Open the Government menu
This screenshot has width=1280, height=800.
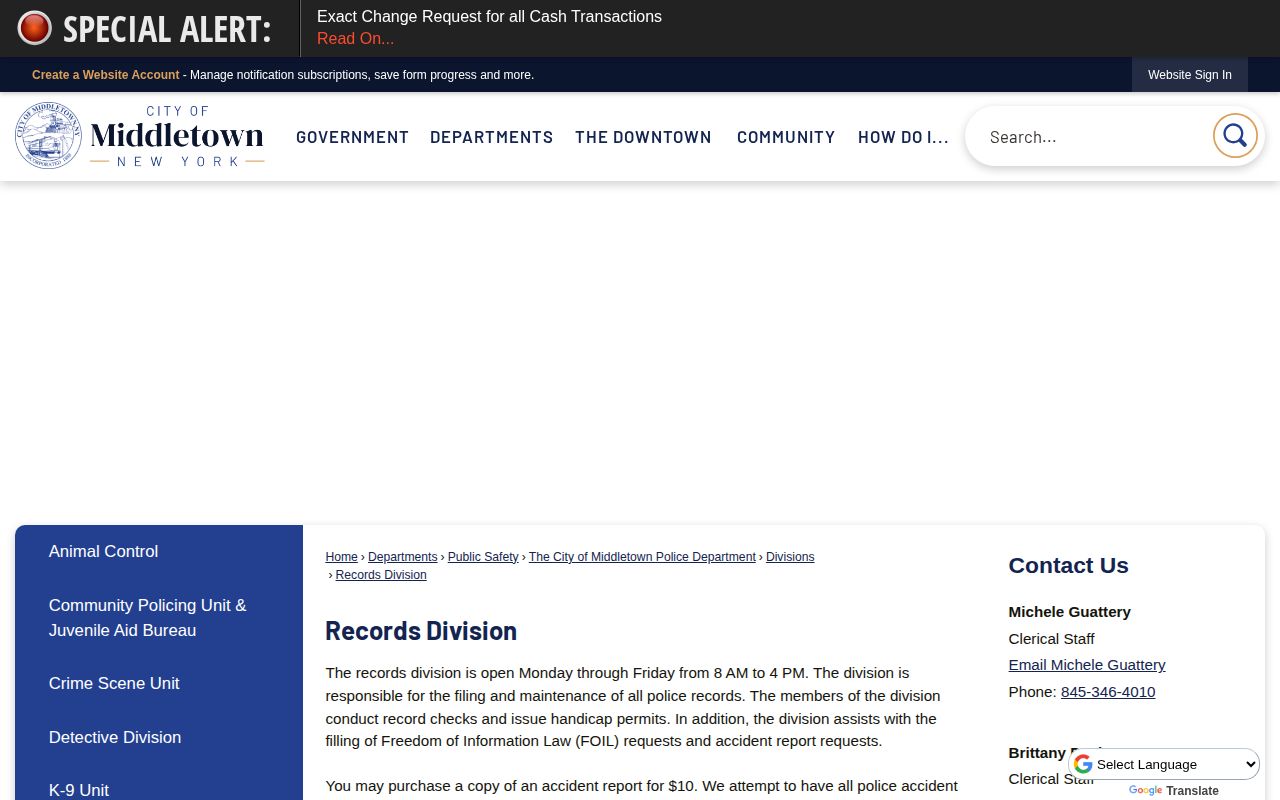tap(352, 137)
